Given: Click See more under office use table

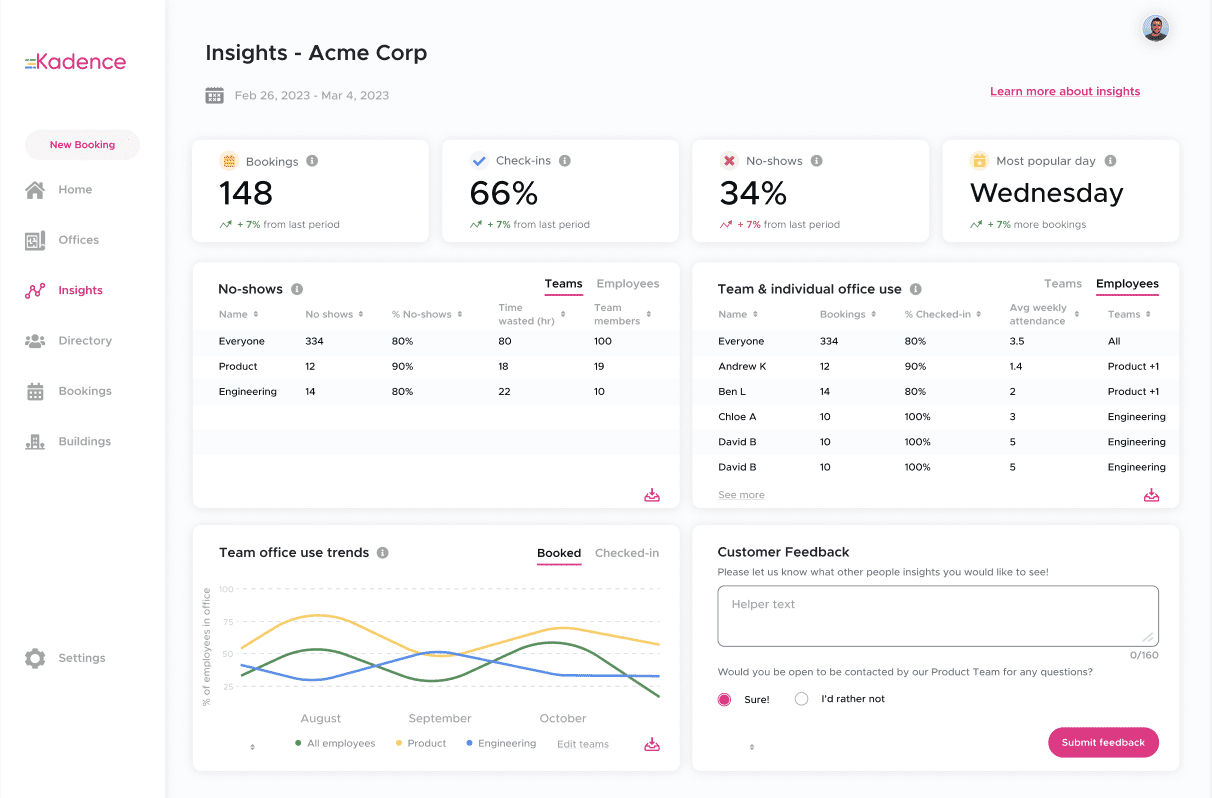Looking at the screenshot, I should 741,495.
